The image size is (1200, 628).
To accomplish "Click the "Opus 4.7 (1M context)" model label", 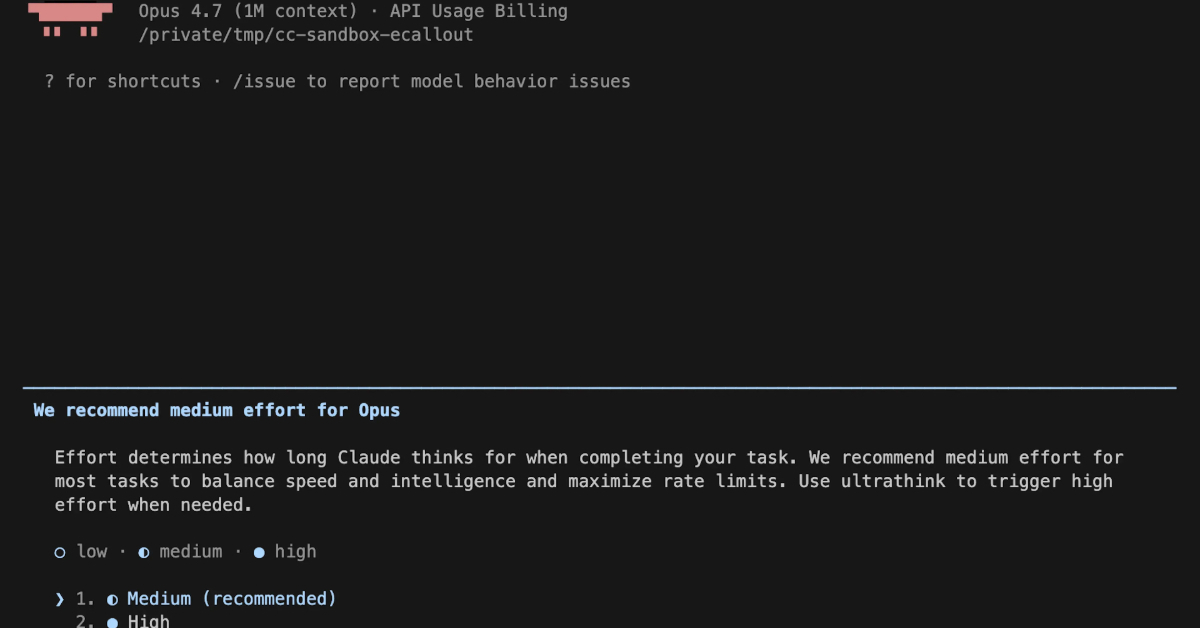I will (x=249, y=12).
